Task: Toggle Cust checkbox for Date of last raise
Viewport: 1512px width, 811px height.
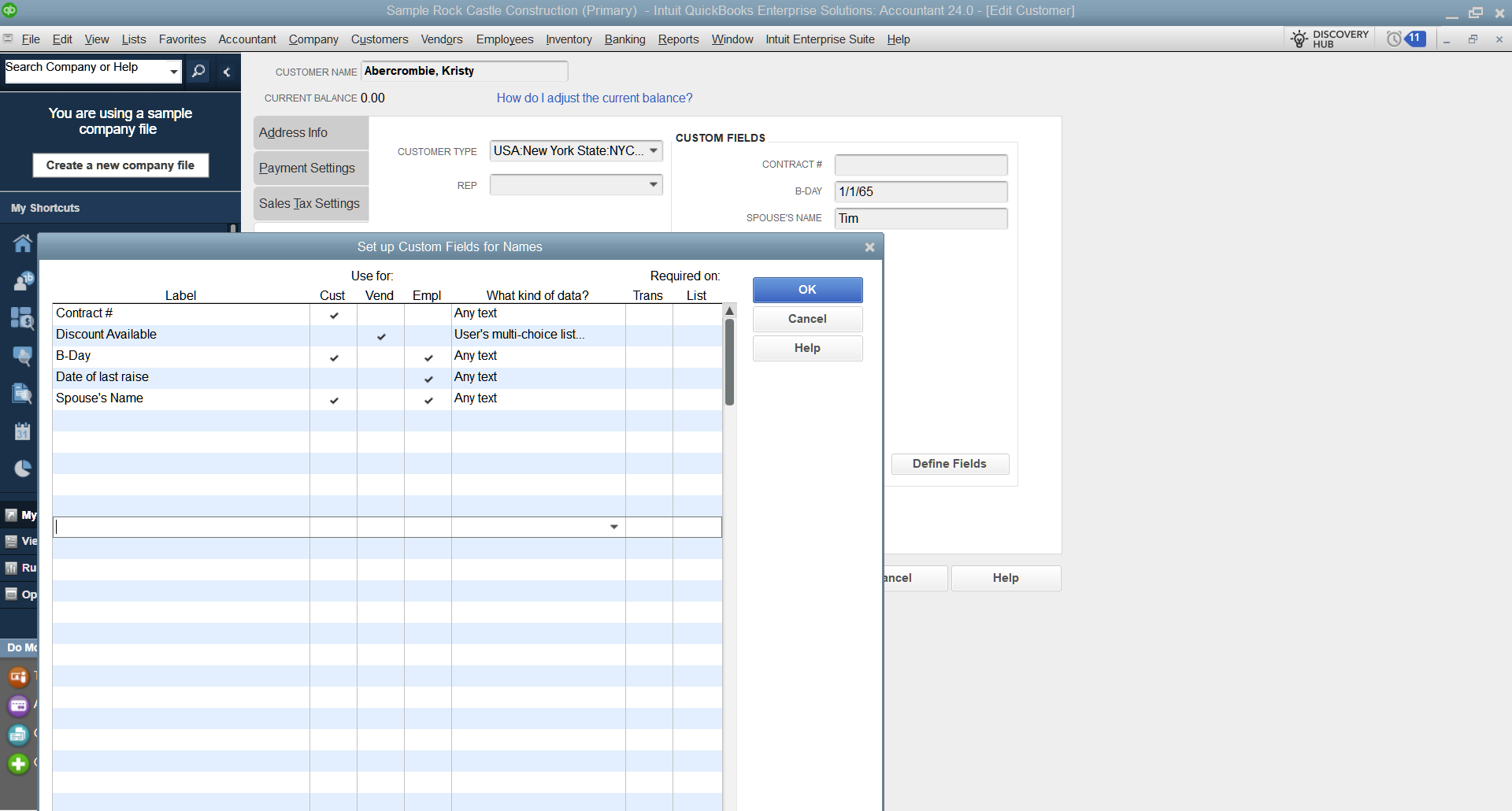Action: coord(334,378)
